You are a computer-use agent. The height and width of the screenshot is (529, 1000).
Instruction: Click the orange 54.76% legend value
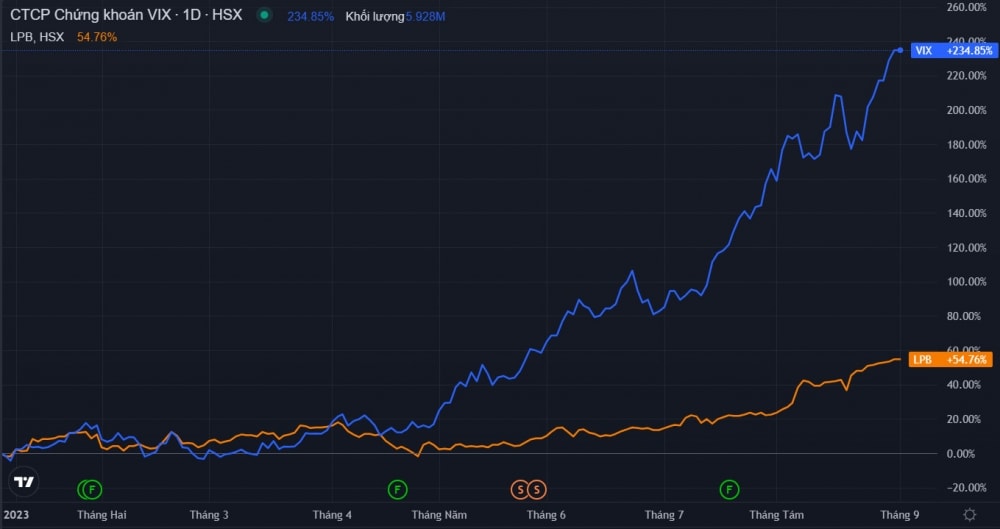coord(97,38)
